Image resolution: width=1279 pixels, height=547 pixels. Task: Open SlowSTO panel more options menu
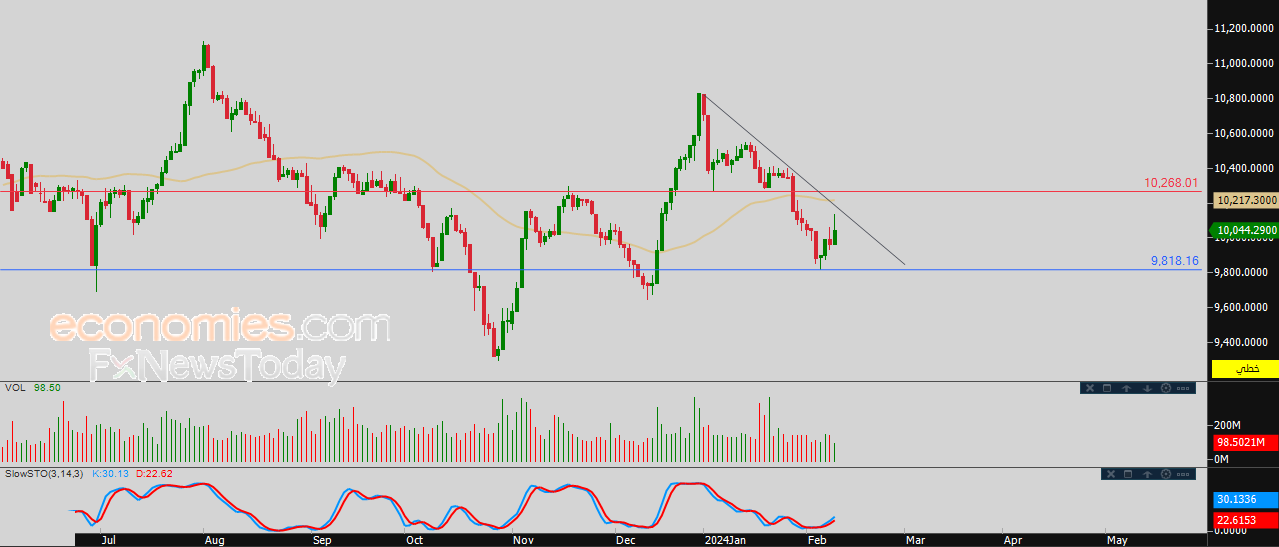coord(1183,474)
